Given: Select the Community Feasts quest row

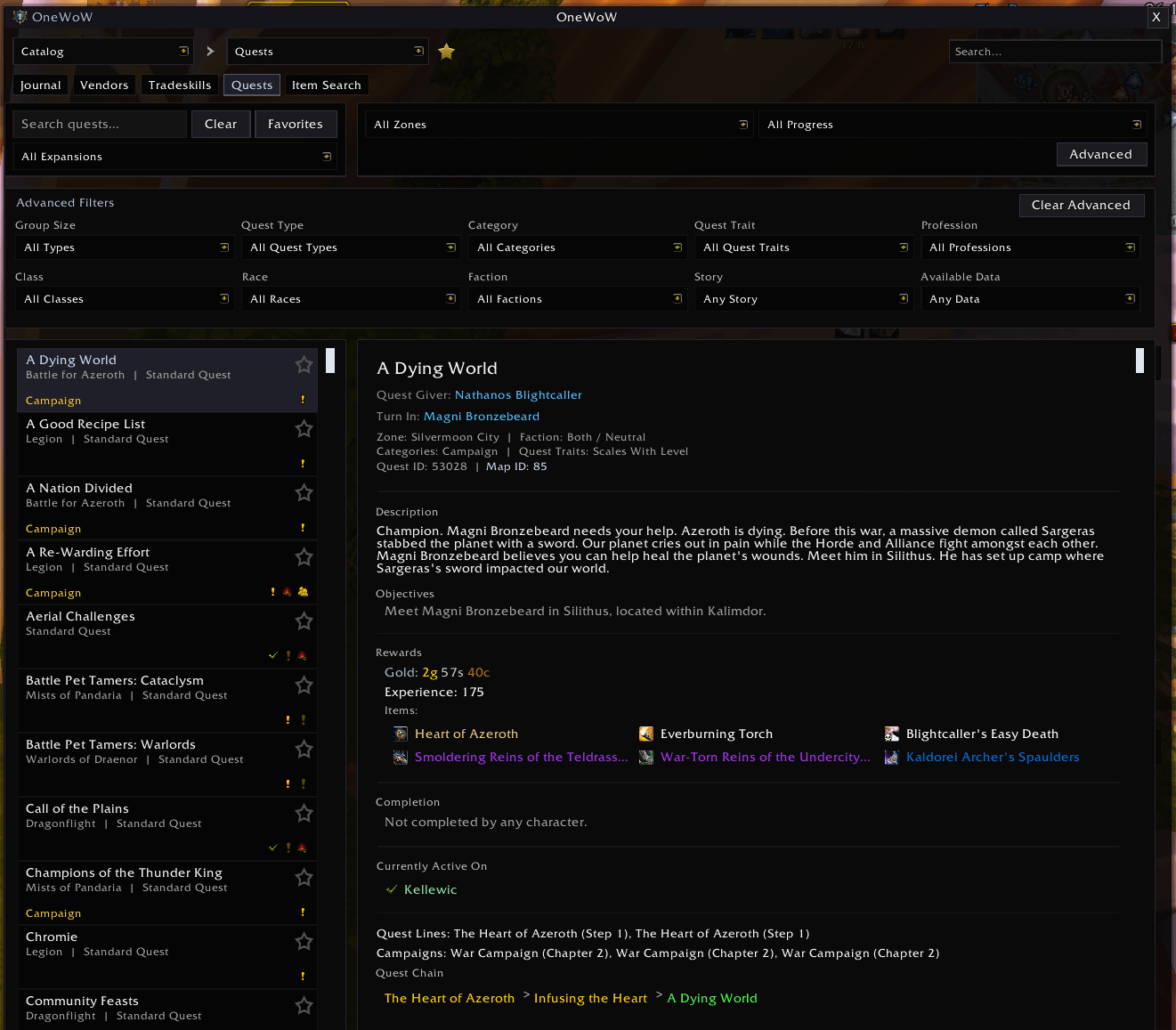Looking at the screenshot, I should coord(167,1010).
